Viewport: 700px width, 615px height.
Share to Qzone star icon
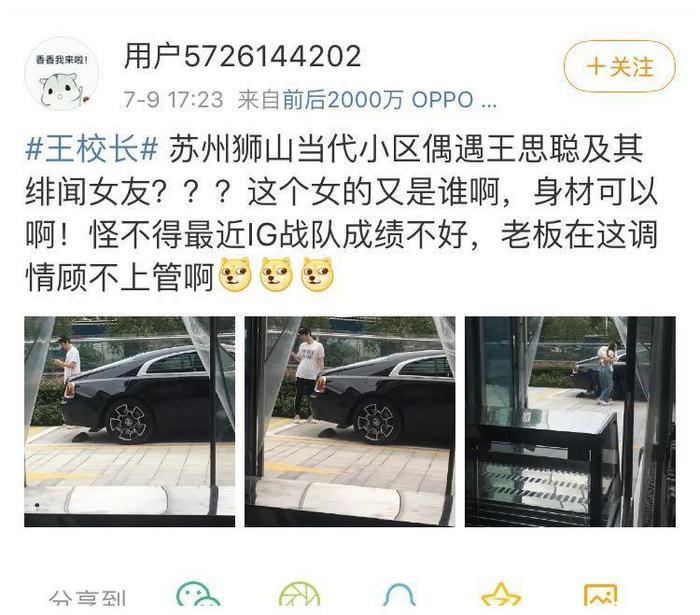coord(501,594)
